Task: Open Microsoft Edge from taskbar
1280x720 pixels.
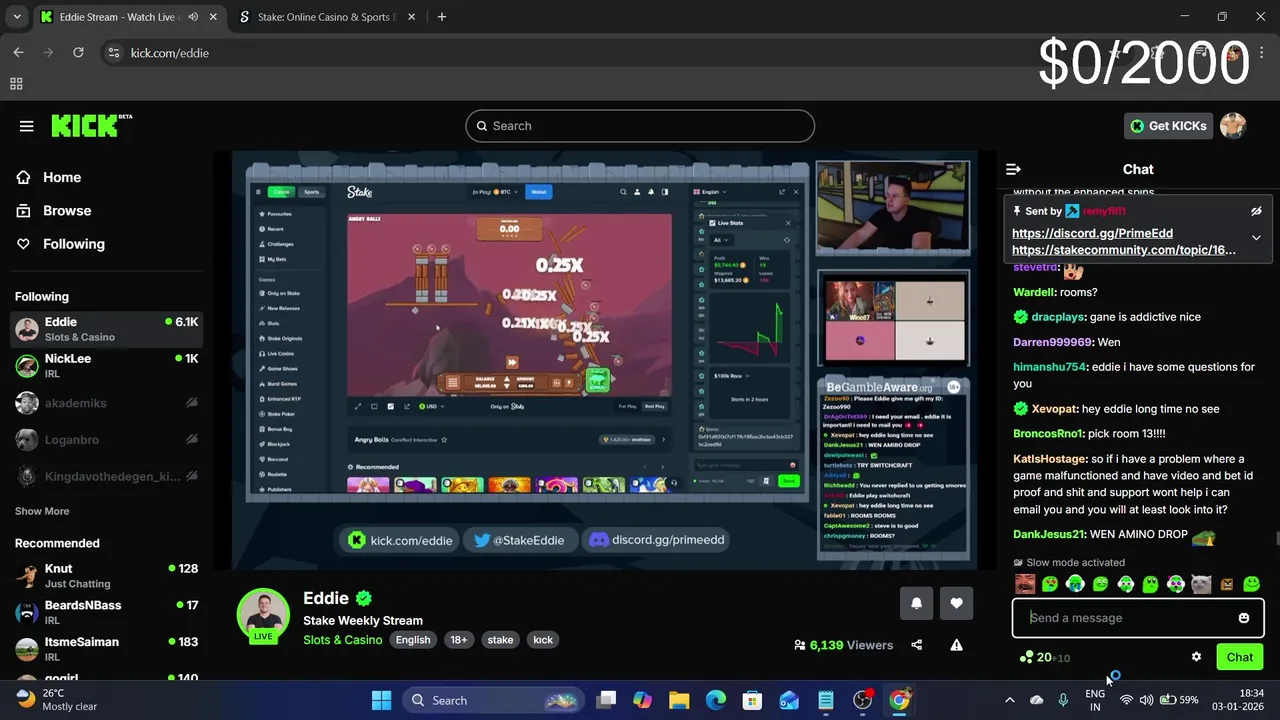Action: tap(716, 700)
